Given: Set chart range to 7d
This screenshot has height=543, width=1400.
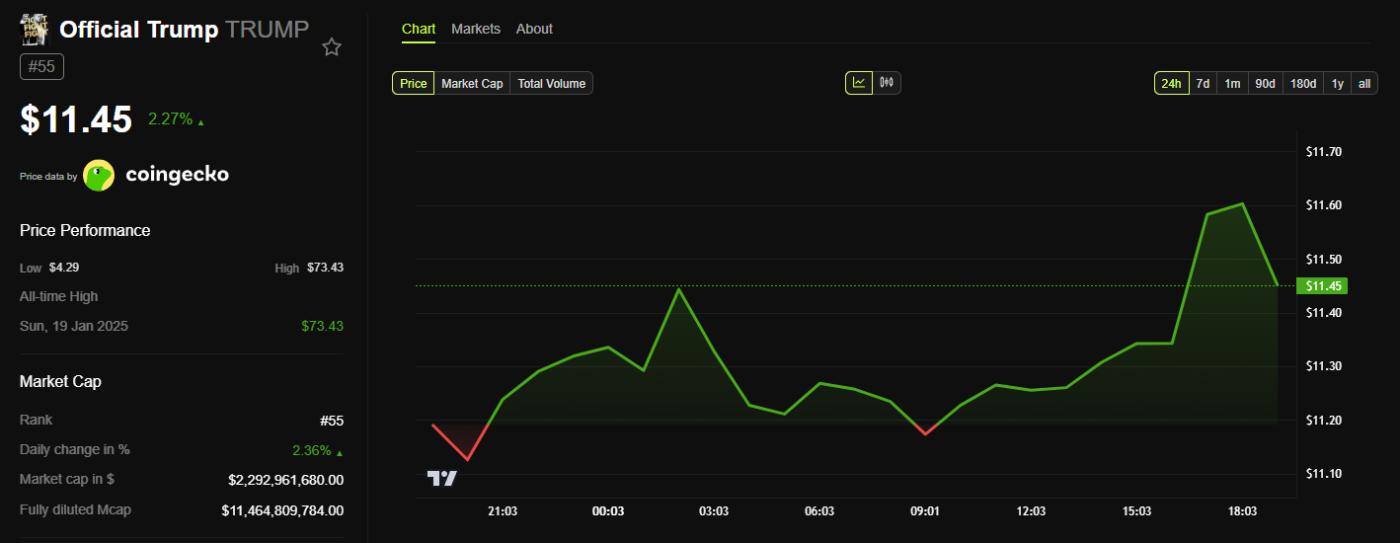Looking at the screenshot, I should (x=1203, y=84).
